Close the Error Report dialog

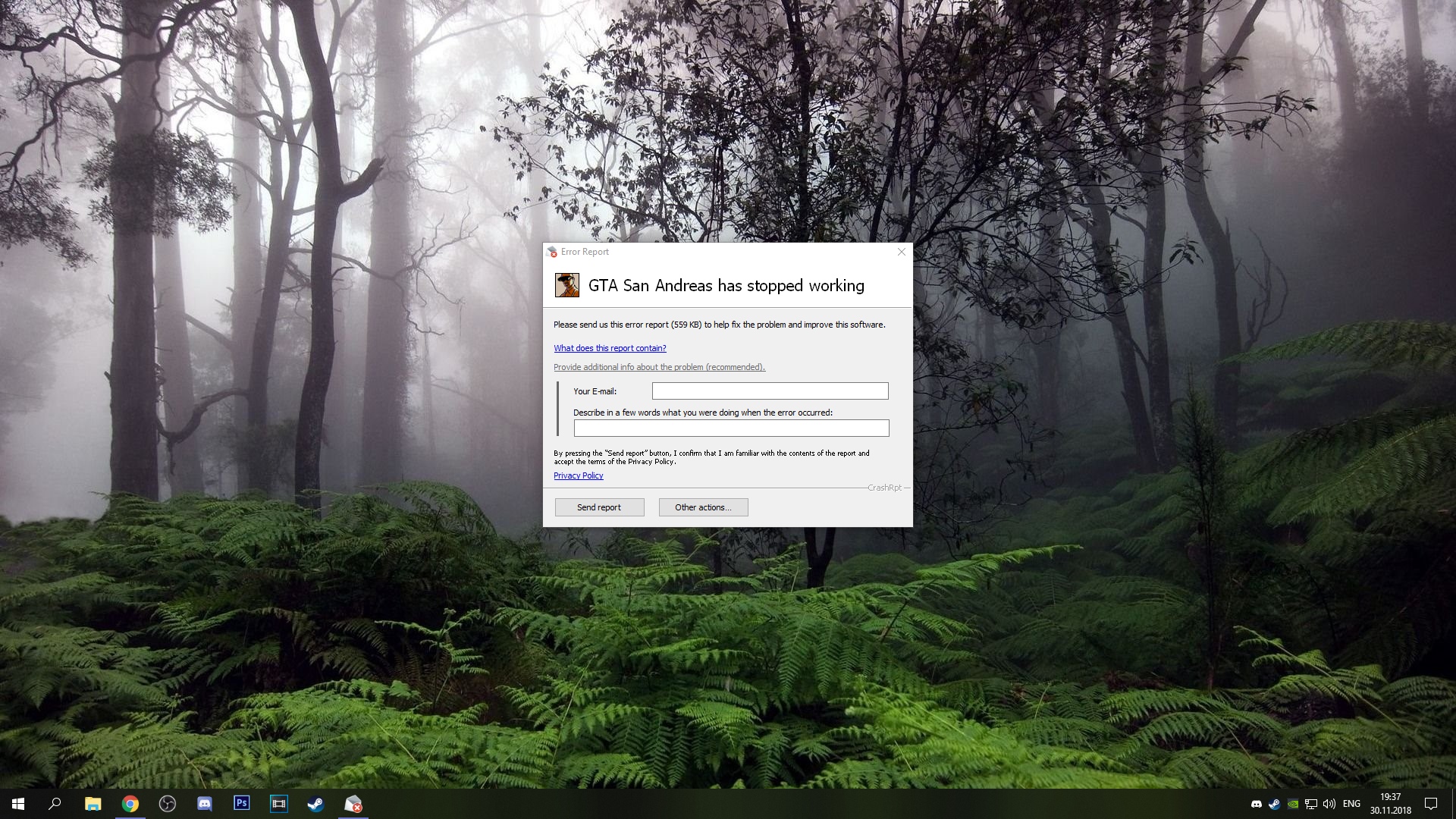(902, 252)
